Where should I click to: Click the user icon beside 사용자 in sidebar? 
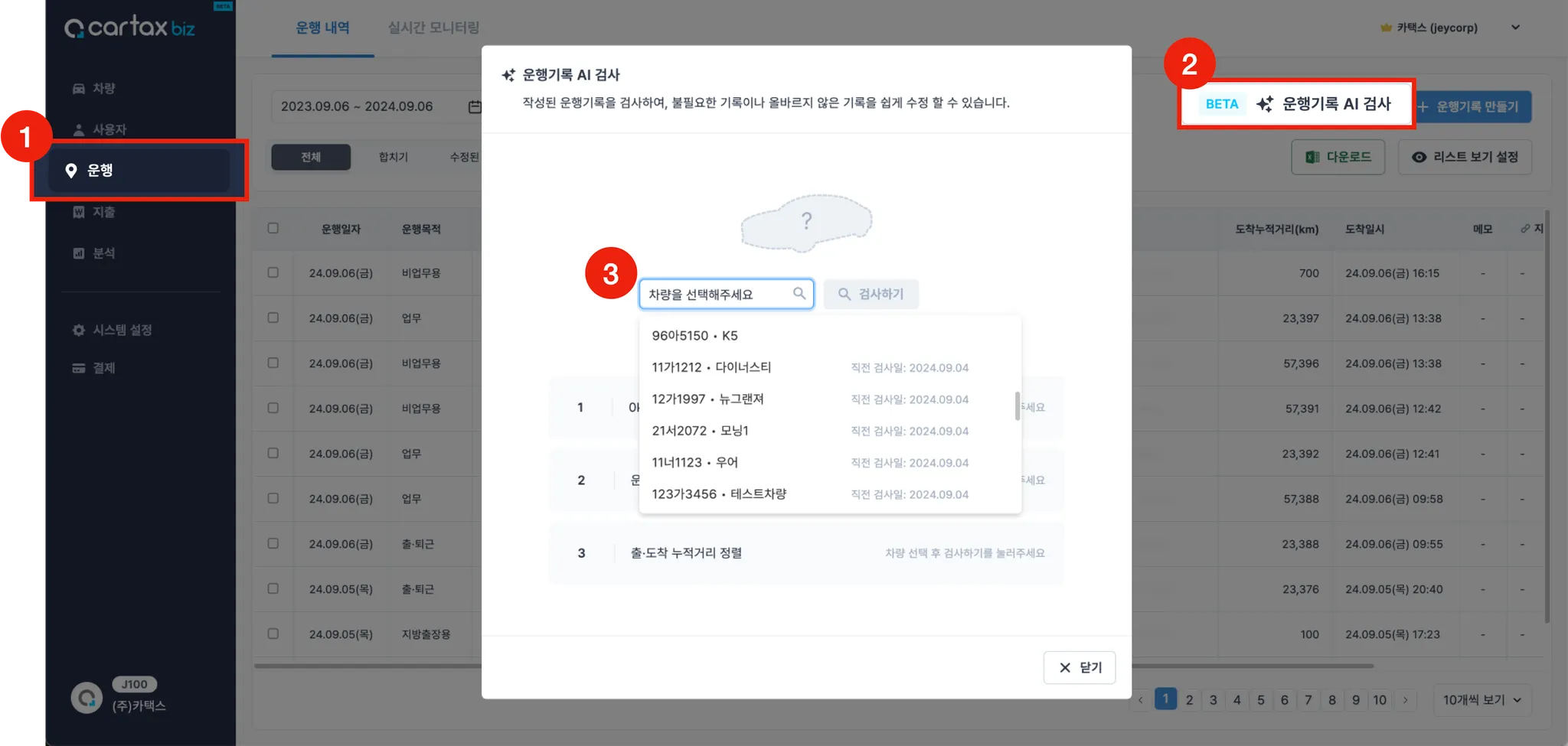coord(78,129)
